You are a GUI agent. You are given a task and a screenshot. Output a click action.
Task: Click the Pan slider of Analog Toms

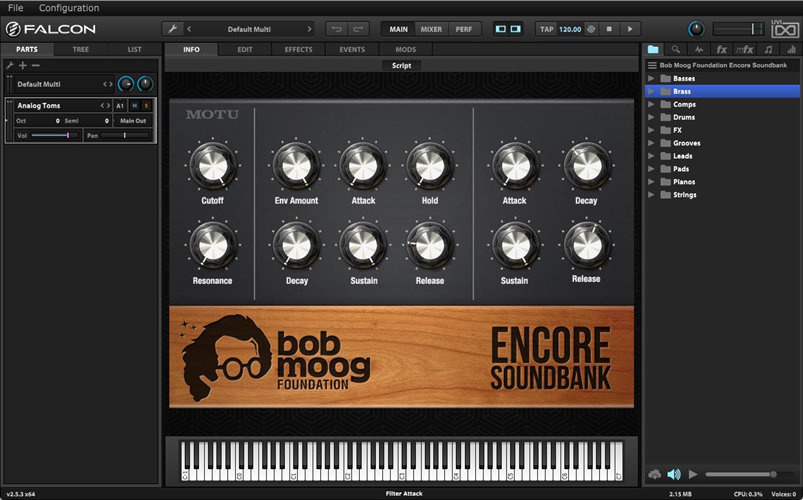[125, 135]
